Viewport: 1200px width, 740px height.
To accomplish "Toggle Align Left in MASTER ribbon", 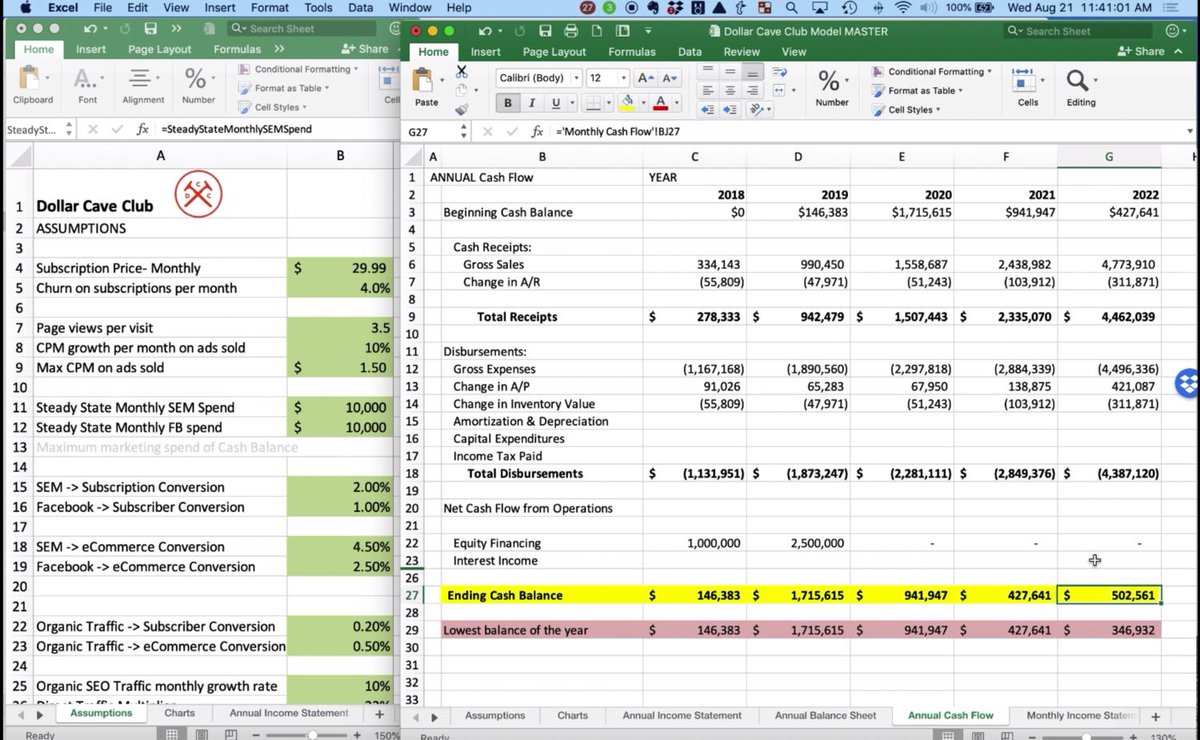I will click(x=707, y=90).
